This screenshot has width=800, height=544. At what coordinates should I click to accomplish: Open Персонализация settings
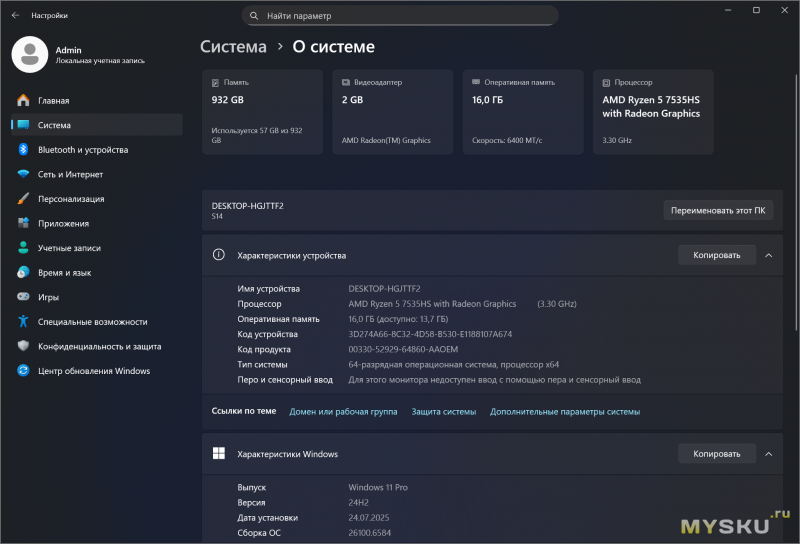point(97,199)
